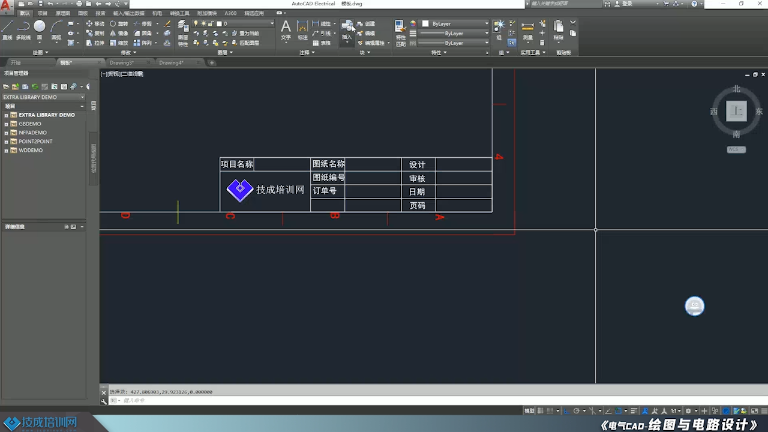Click the Dimension (标注) tool
This screenshot has width=768, height=432.
[x=302, y=30]
